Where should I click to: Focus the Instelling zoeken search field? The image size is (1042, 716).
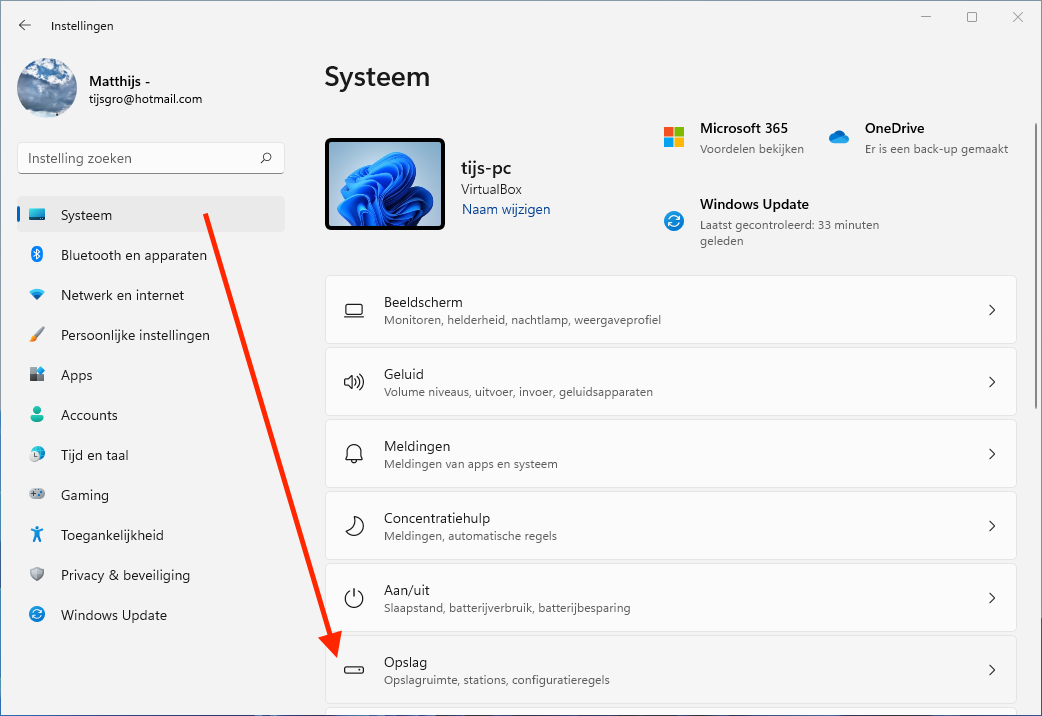140,158
